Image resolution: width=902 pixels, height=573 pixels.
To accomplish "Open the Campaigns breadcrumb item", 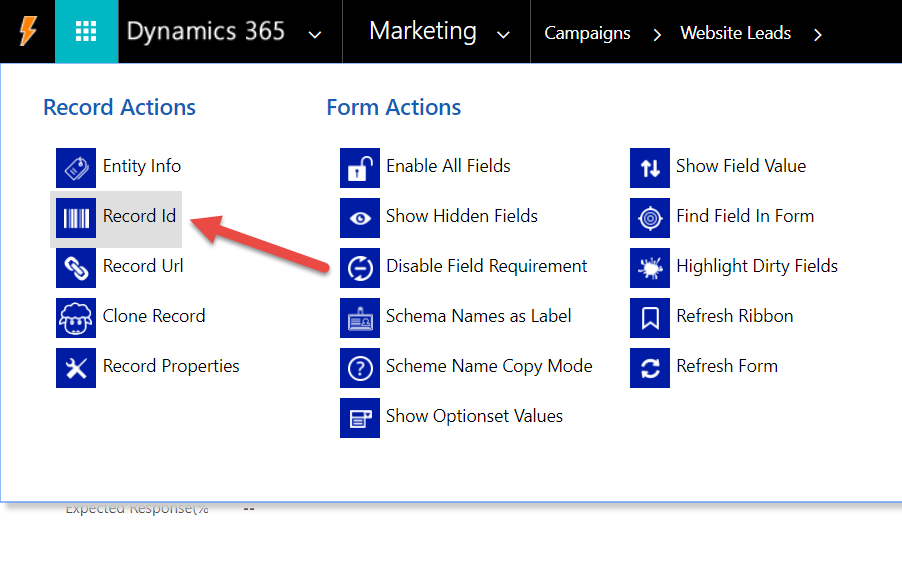I will pyautogui.click(x=587, y=33).
